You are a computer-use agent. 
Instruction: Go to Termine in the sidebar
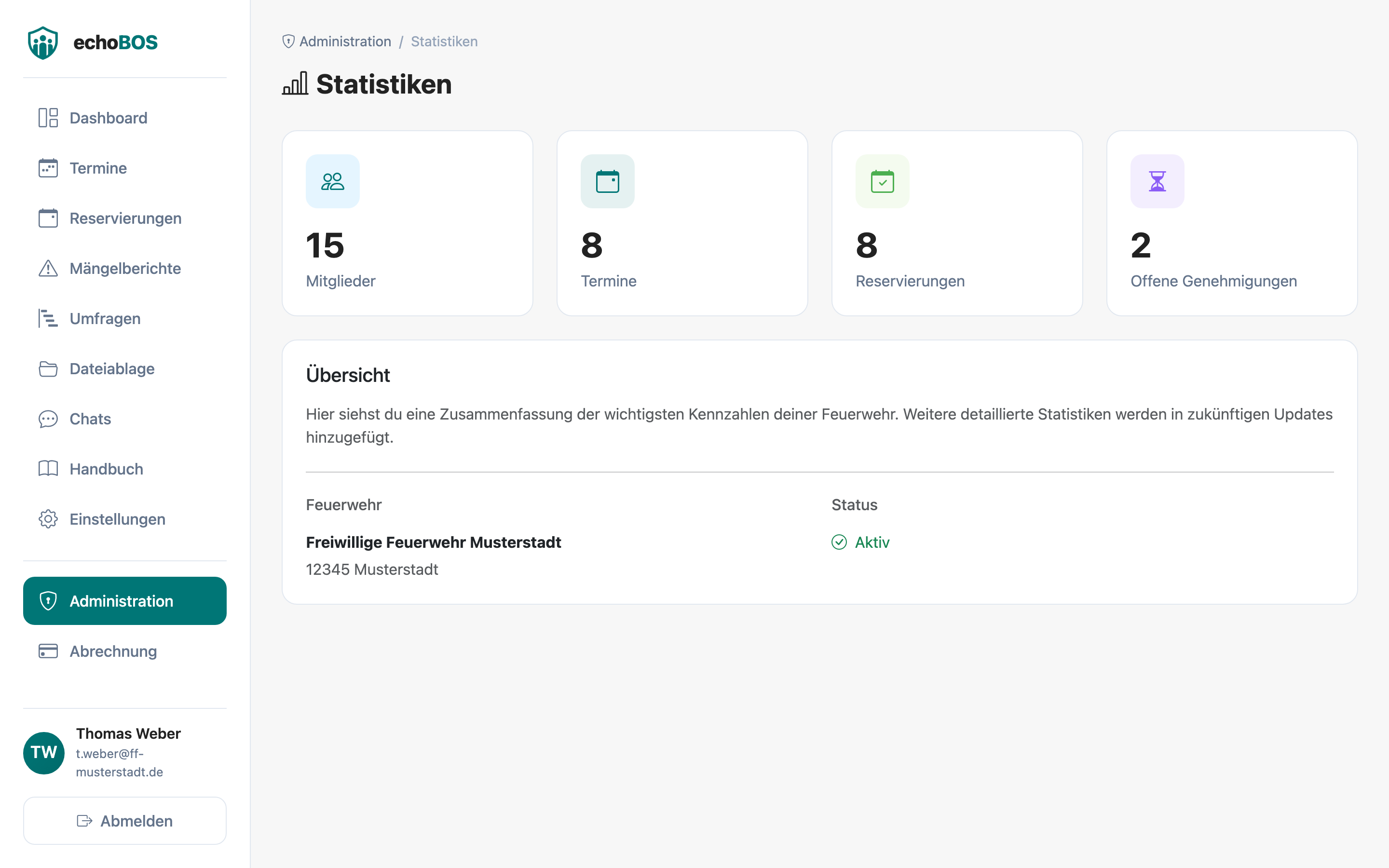(124, 168)
